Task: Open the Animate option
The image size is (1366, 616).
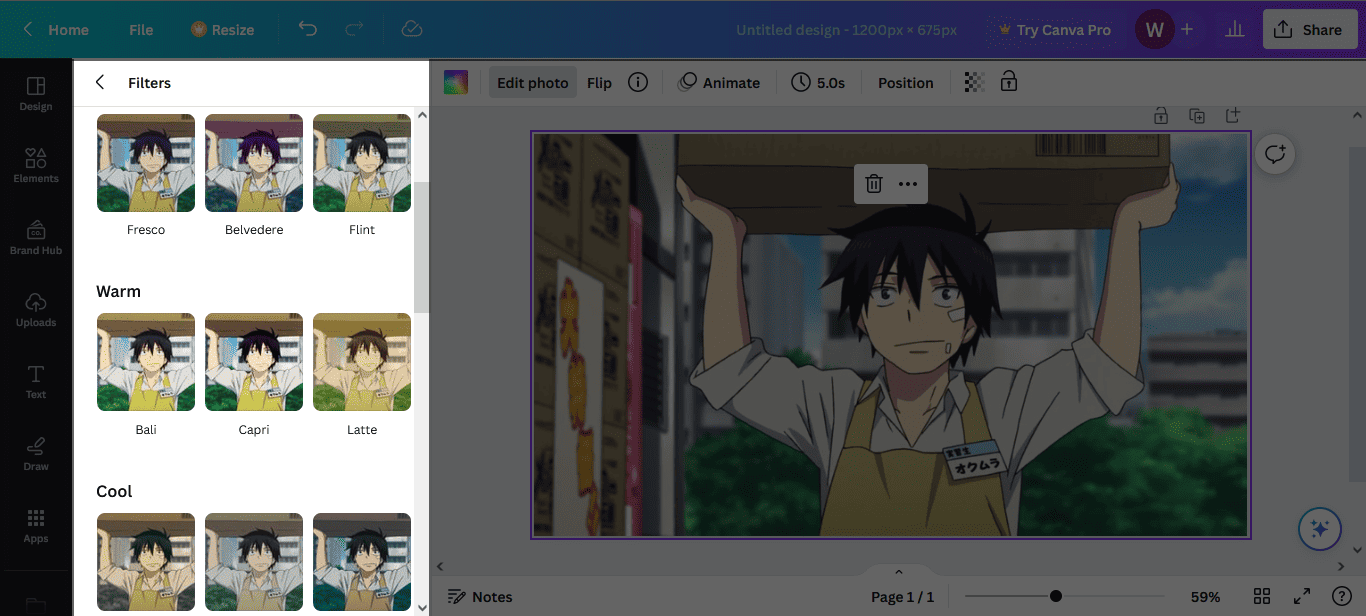Action: (x=719, y=83)
